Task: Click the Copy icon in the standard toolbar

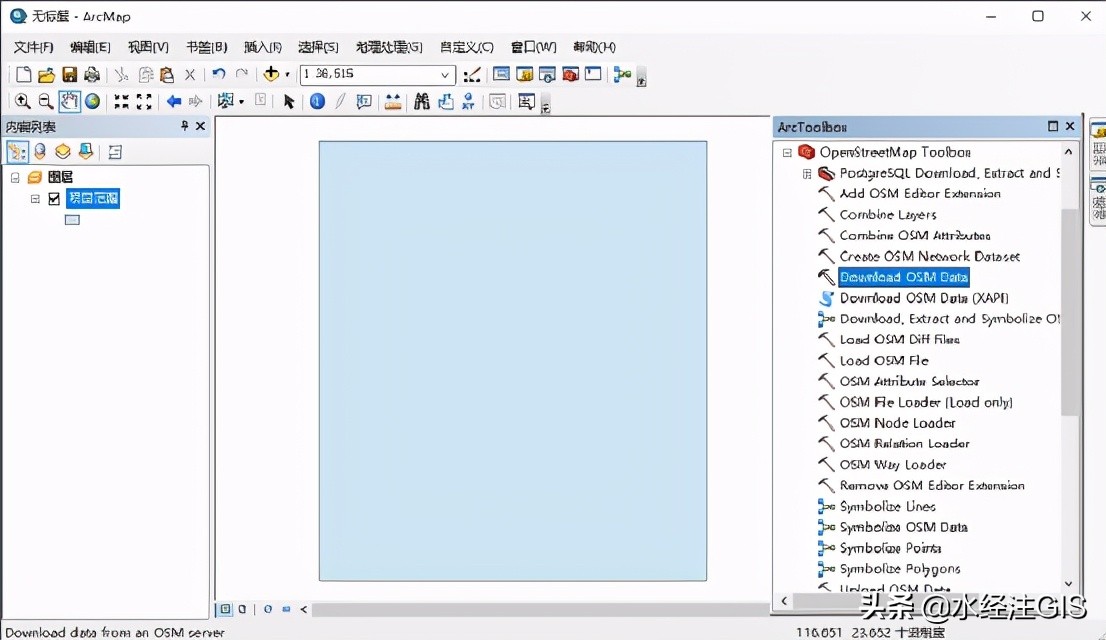Action: [145, 74]
